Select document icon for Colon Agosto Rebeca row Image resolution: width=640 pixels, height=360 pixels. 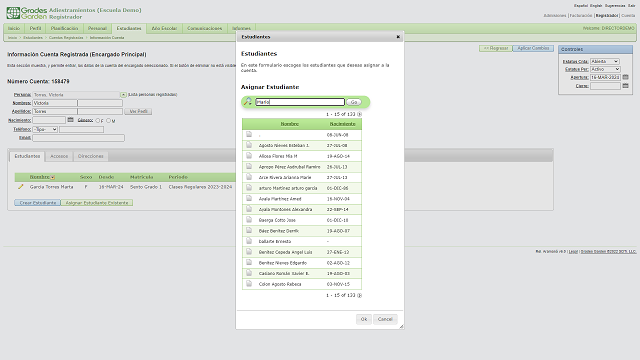click(249, 284)
